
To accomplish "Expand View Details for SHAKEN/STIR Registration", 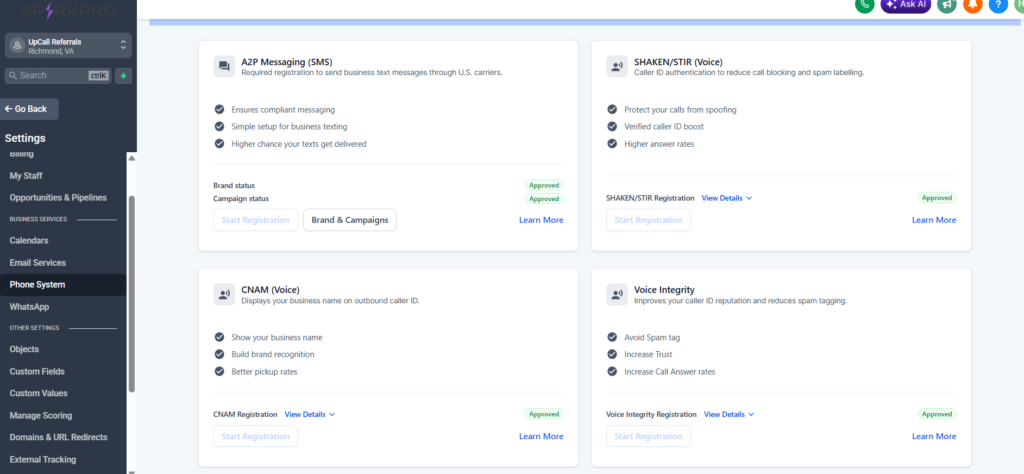I will (726, 198).
